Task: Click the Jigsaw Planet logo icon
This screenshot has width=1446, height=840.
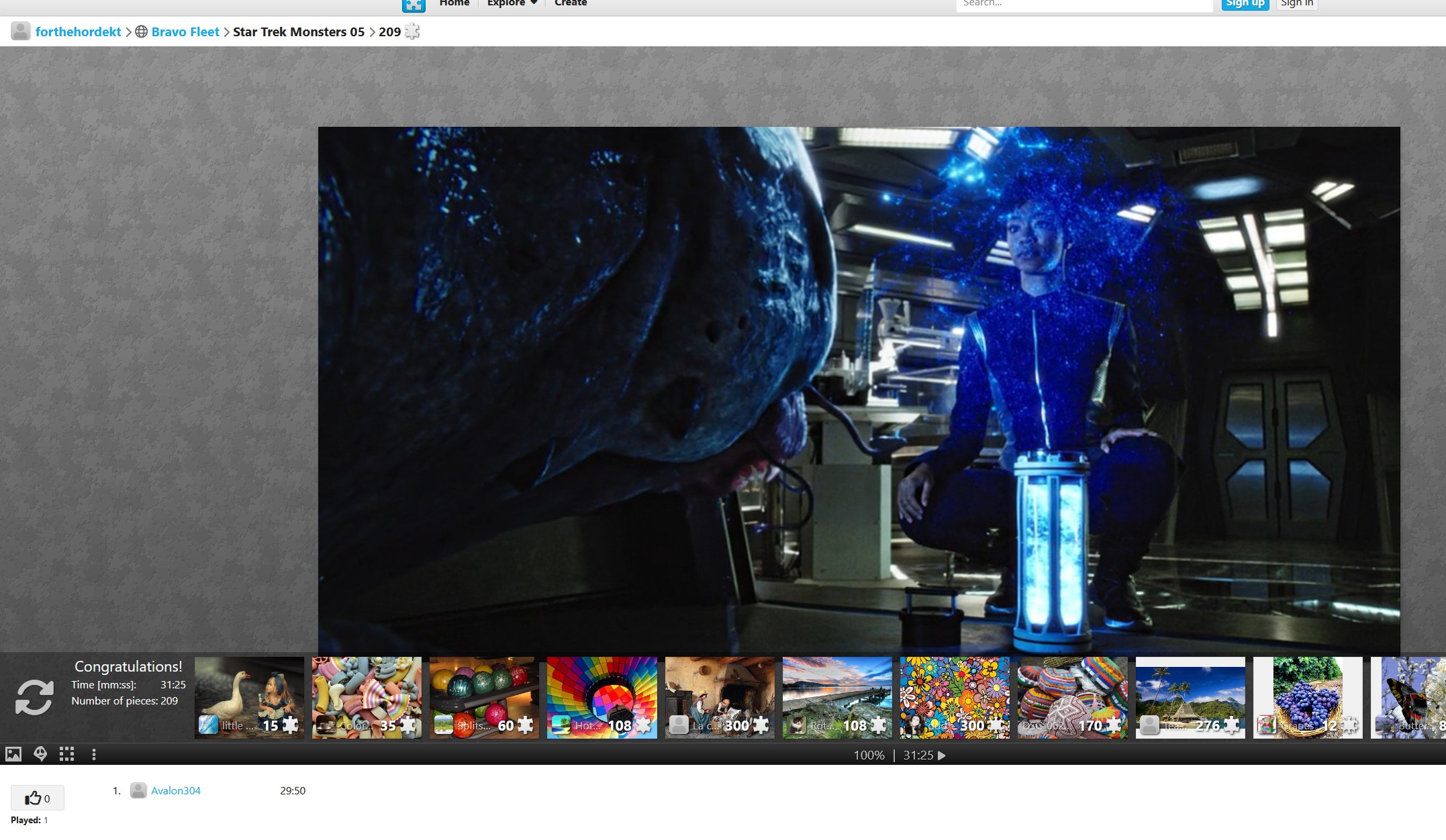Action: coord(414,5)
